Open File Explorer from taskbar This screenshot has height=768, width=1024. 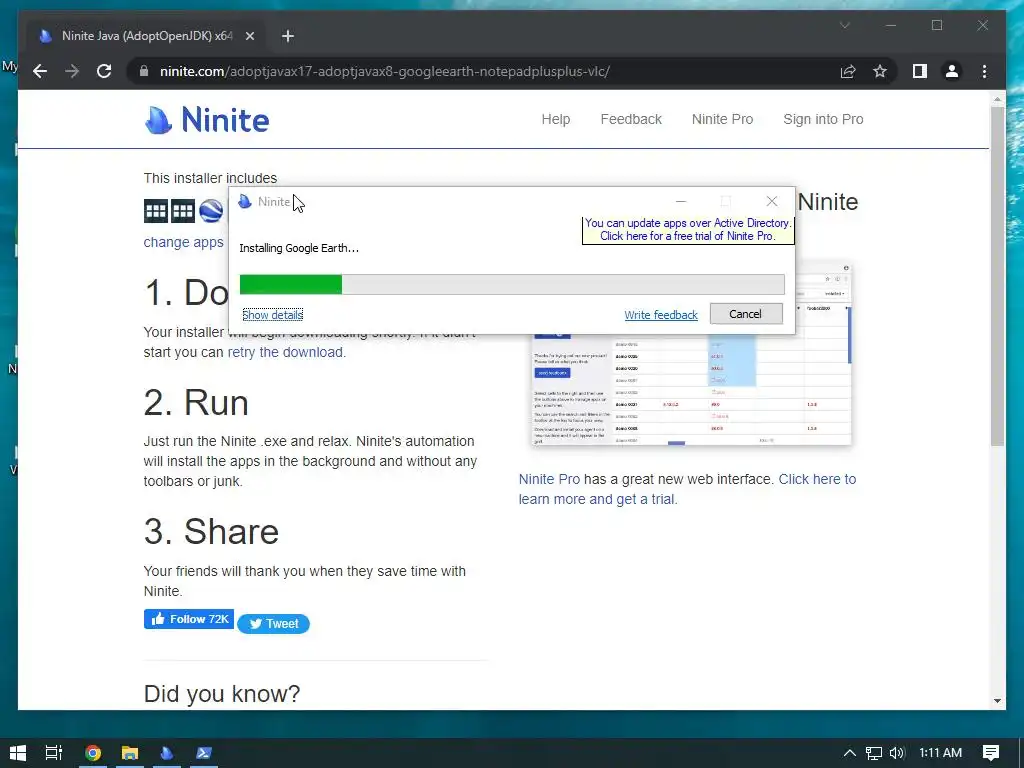(130, 753)
